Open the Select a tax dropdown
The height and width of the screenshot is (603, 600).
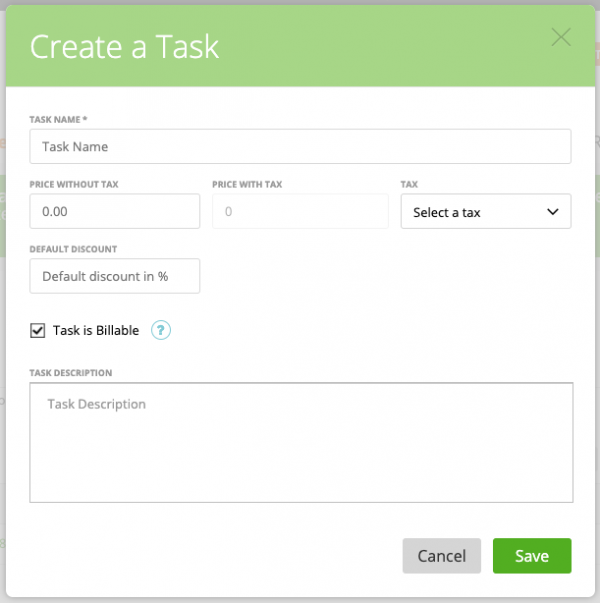click(x=486, y=211)
